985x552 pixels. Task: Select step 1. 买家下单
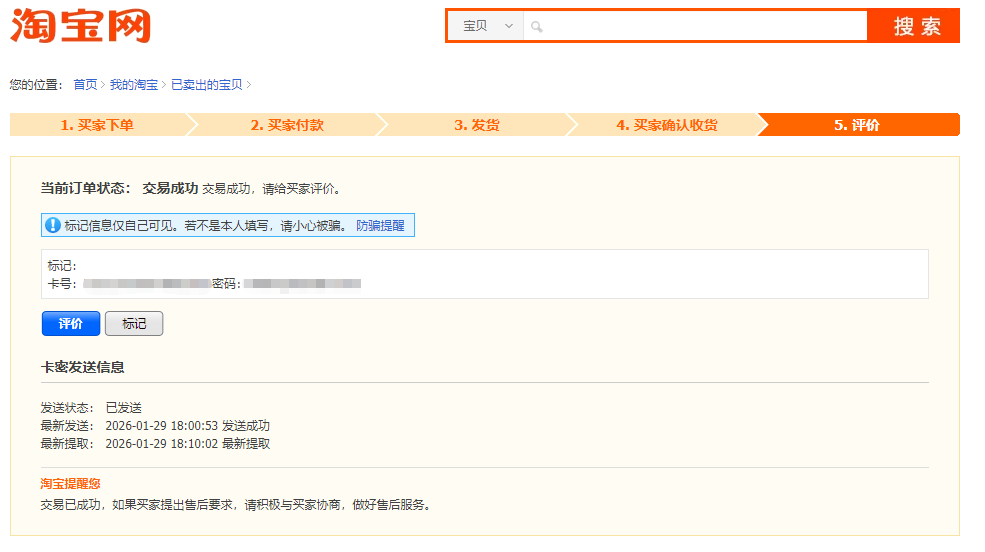coord(97,125)
